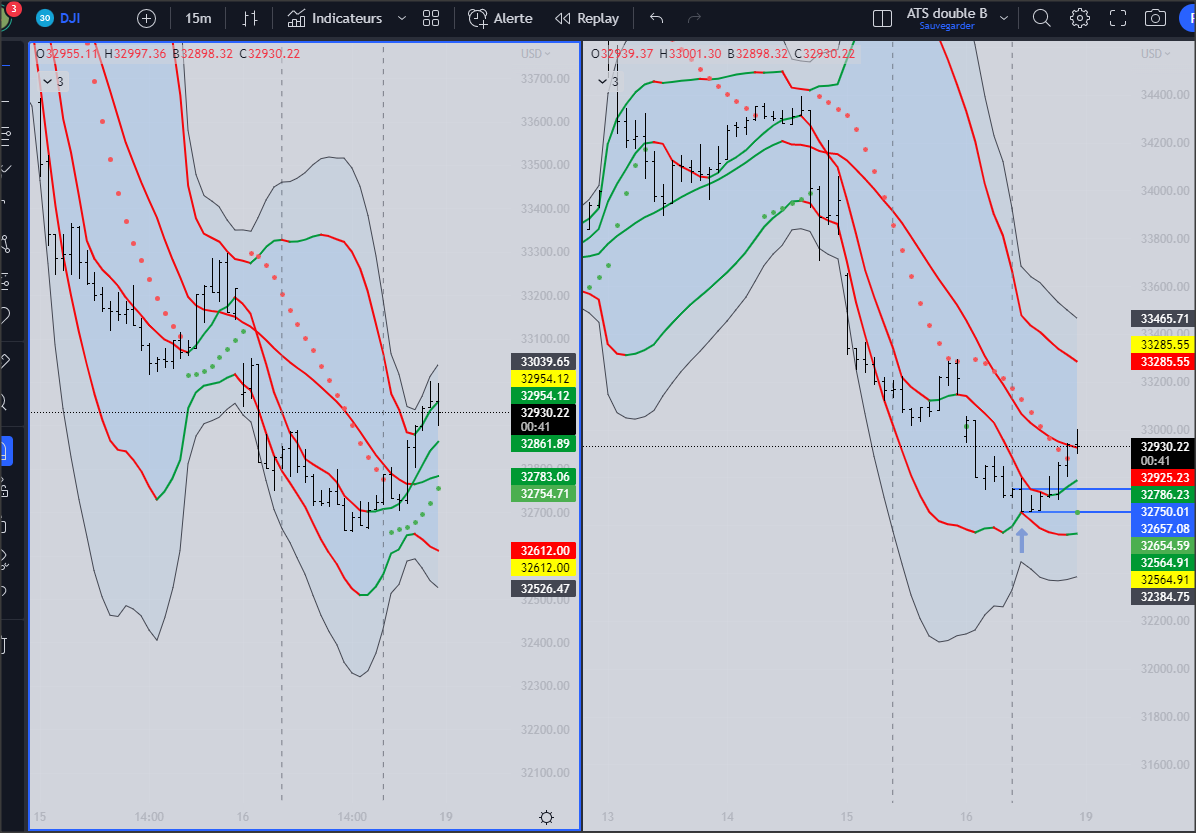Click the 33465.71 price label on right chart
The image size is (1196, 833).
[1164, 319]
